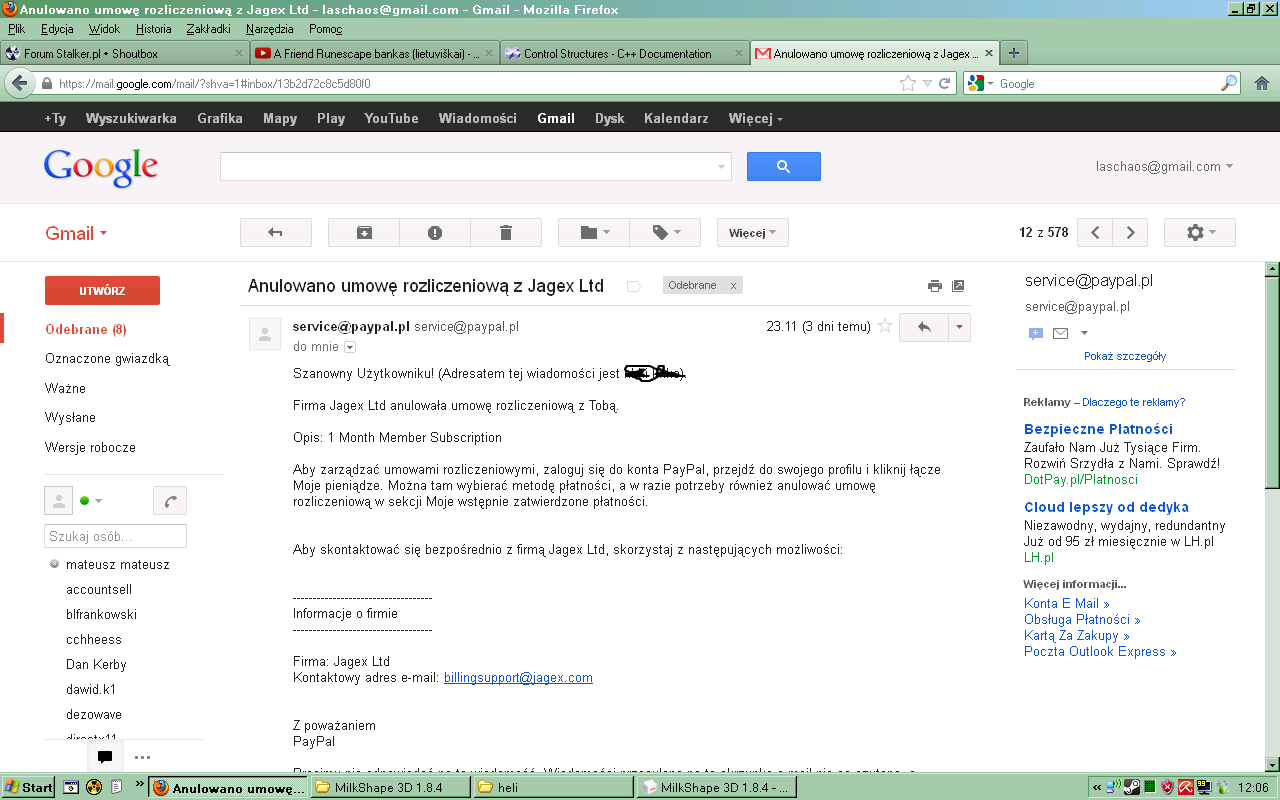Open Oznaczone gwiazdką folder

[x=107, y=358]
